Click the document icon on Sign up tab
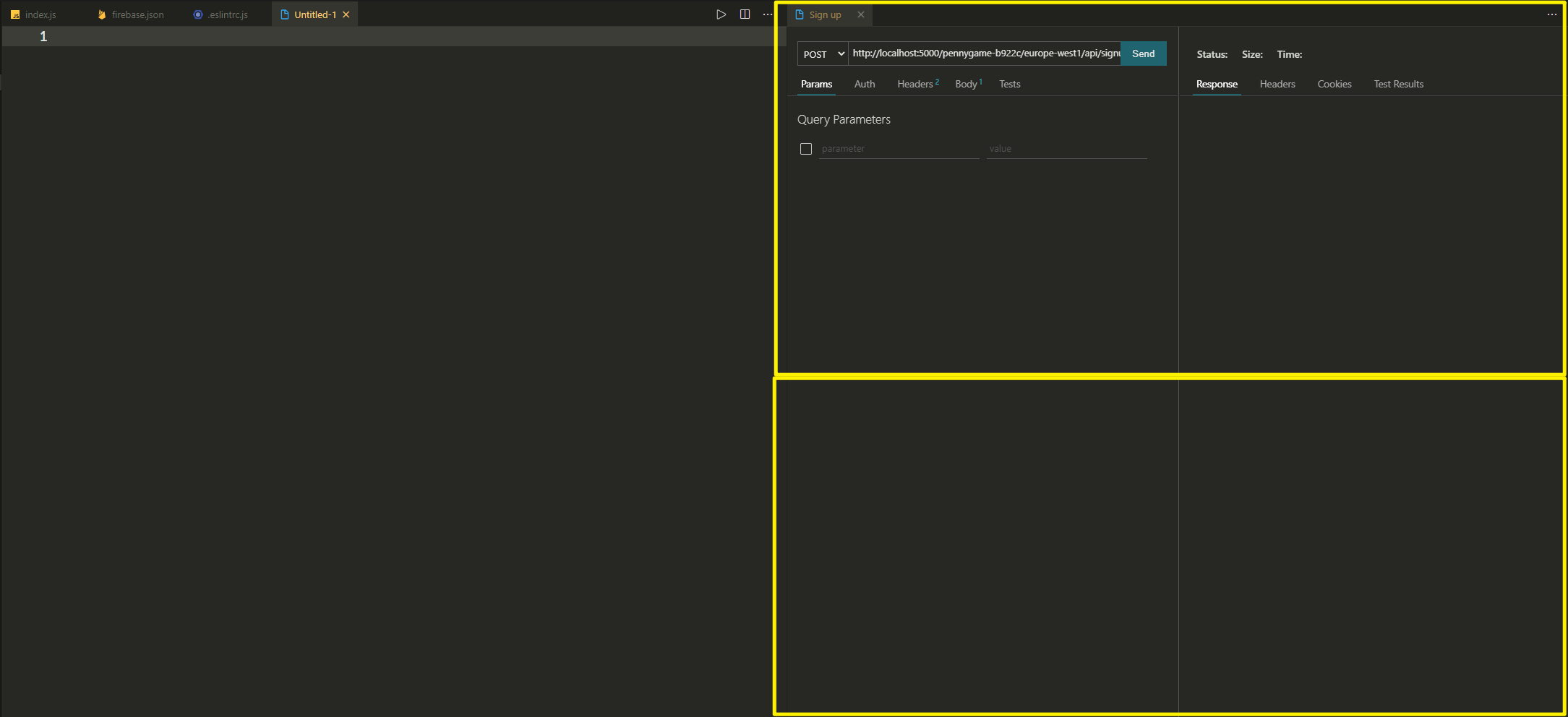Image resolution: width=1568 pixels, height=717 pixels. pyautogui.click(x=798, y=14)
